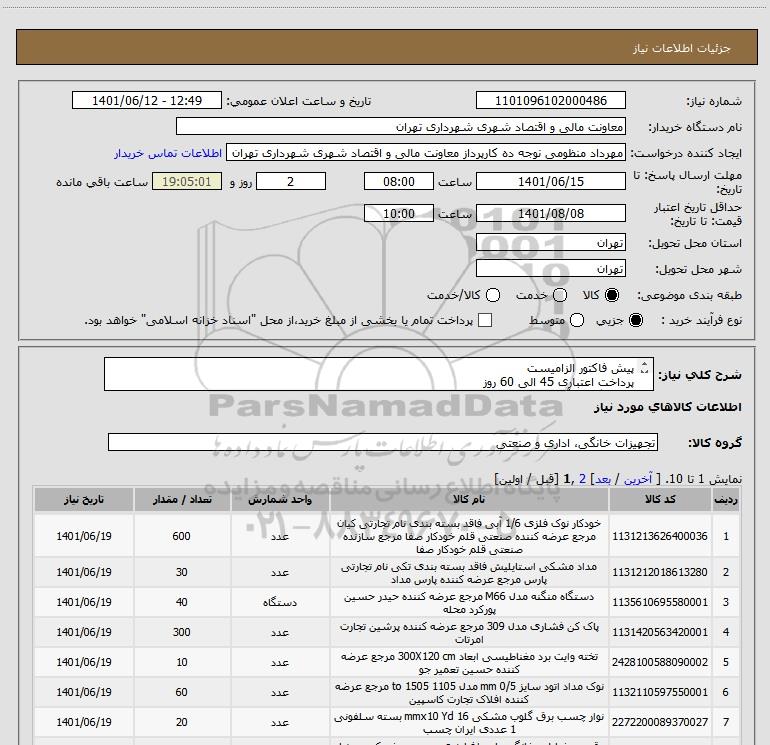
Task: Click the remaining days field showing 2
Action: [291, 181]
